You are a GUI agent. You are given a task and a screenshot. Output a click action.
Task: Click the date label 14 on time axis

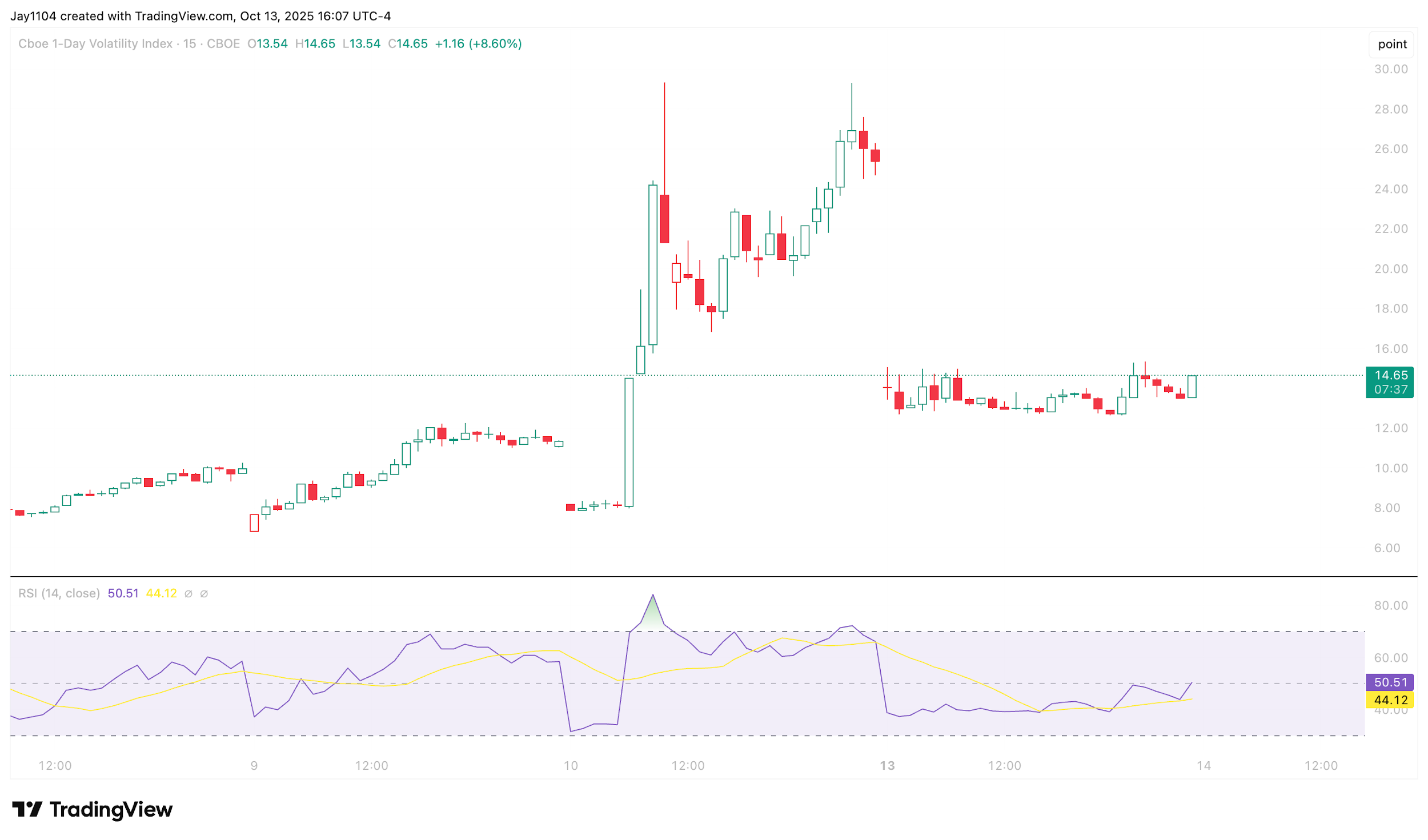(x=1204, y=766)
